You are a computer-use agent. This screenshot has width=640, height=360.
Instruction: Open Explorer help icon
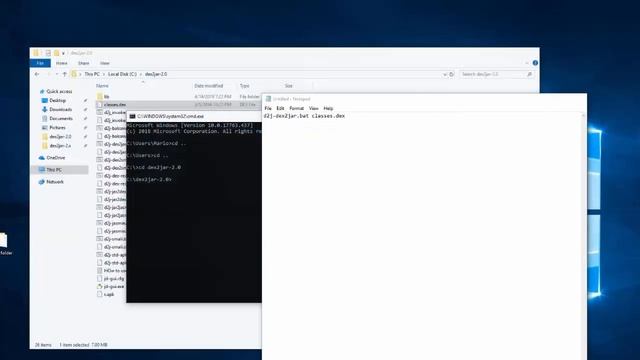tap(535, 63)
